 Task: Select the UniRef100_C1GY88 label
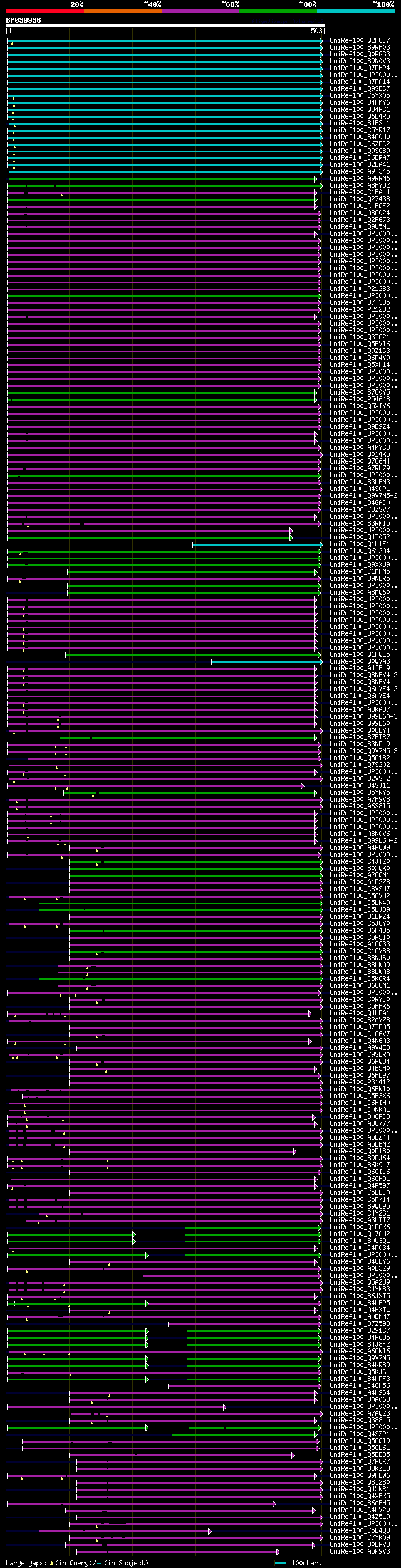pyautogui.click(x=360, y=951)
